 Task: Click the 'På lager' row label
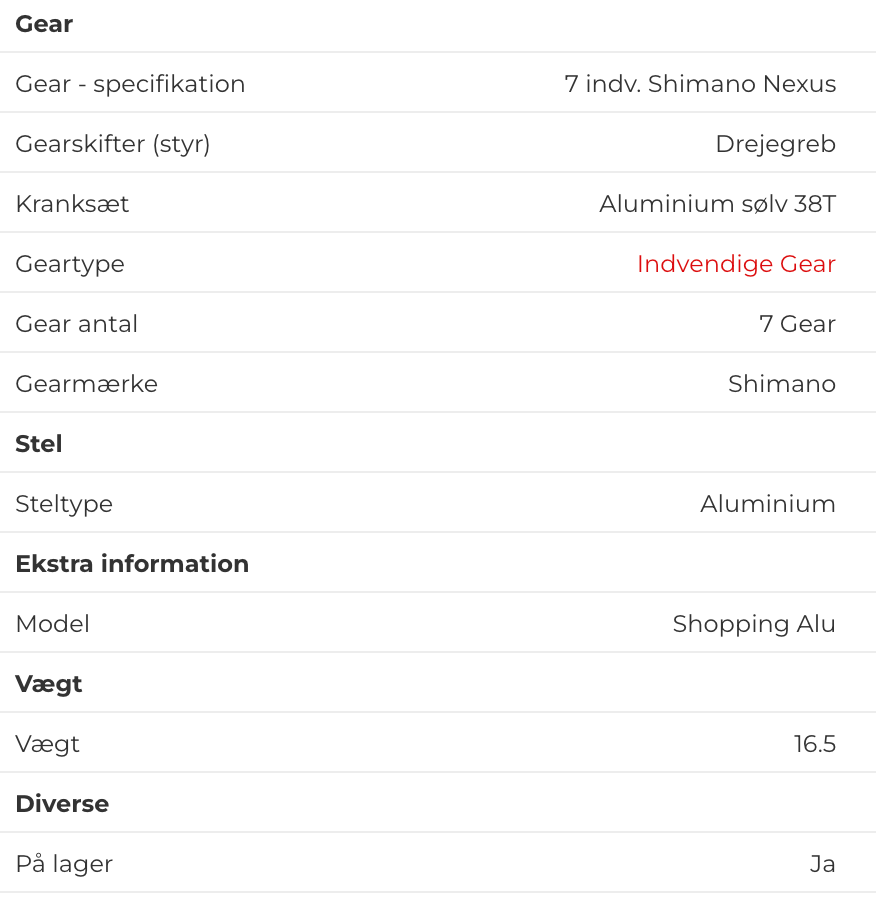64,864
